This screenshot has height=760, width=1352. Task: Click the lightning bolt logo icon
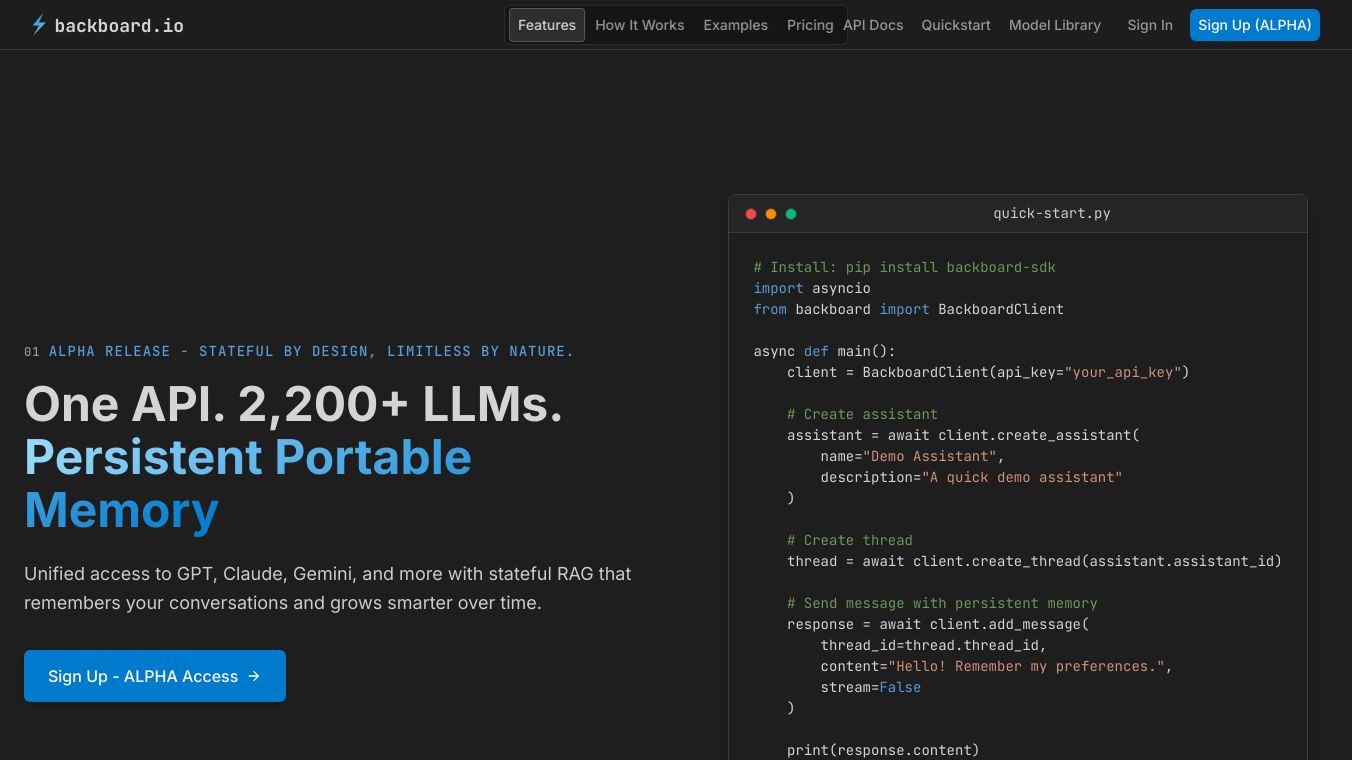tap(38, 25)
